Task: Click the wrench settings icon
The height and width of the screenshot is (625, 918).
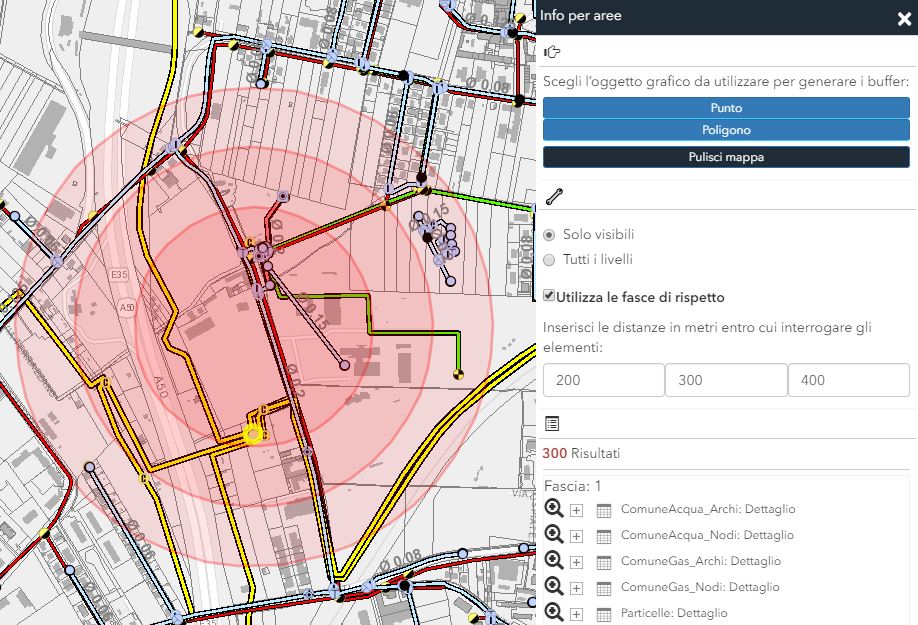Action: 554,197
